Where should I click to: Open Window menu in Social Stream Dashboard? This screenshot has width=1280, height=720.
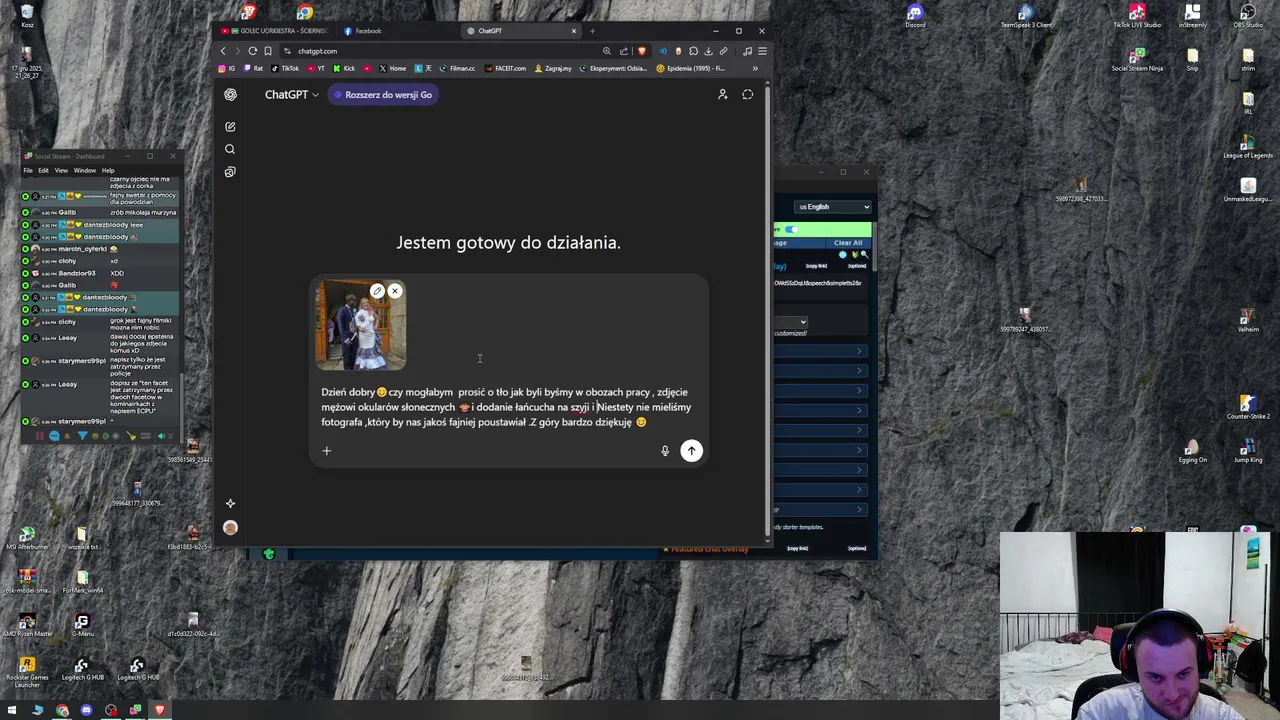84,170
